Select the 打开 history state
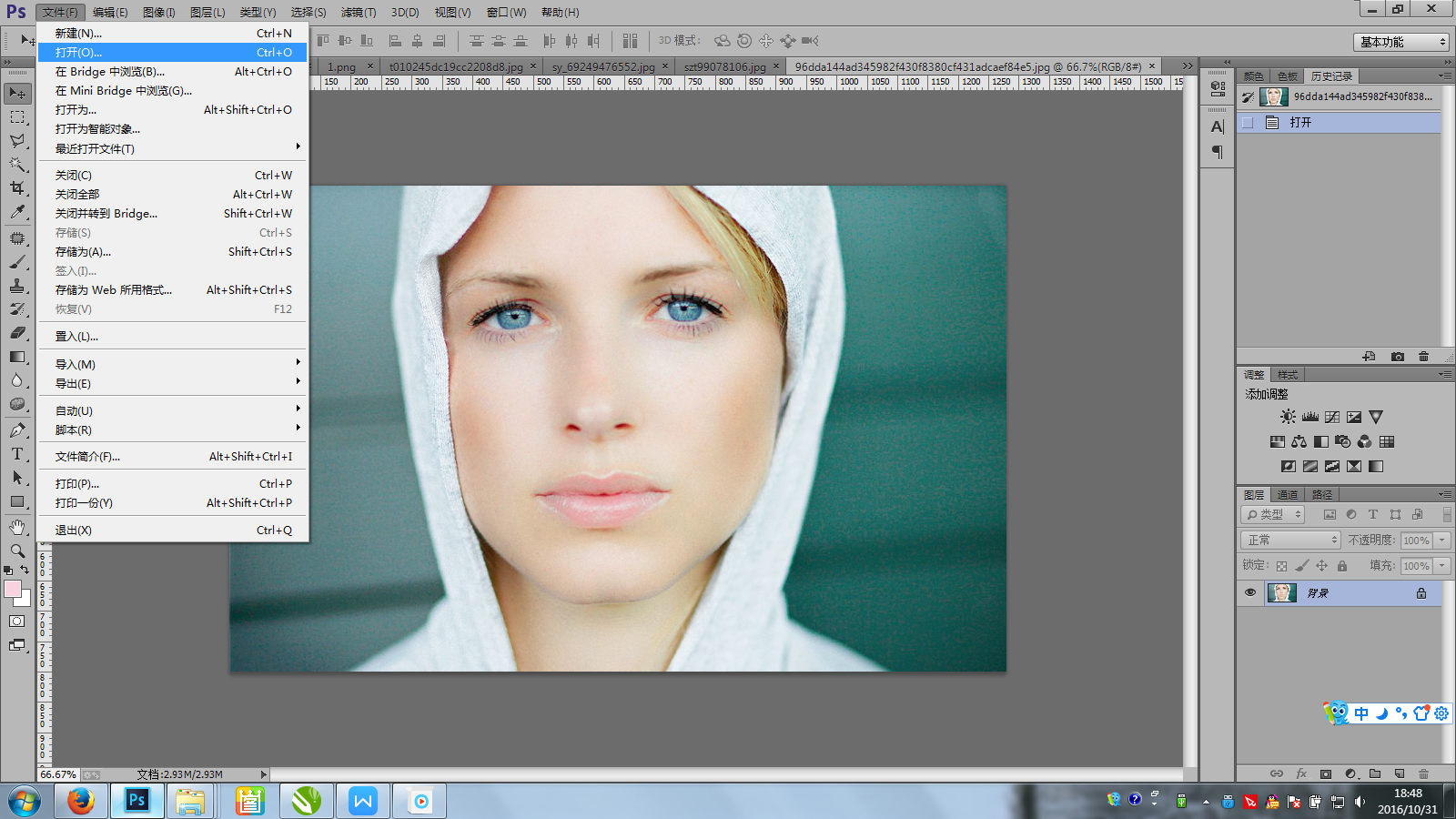 coord(1339,122)
